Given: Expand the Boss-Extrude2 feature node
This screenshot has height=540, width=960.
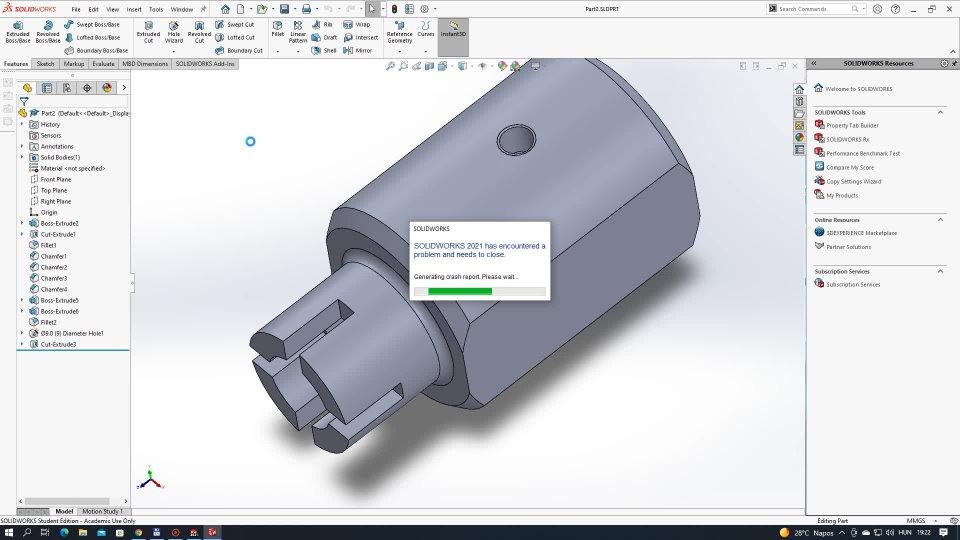Looking at the screenshot, I should click(x=22, y=223).
